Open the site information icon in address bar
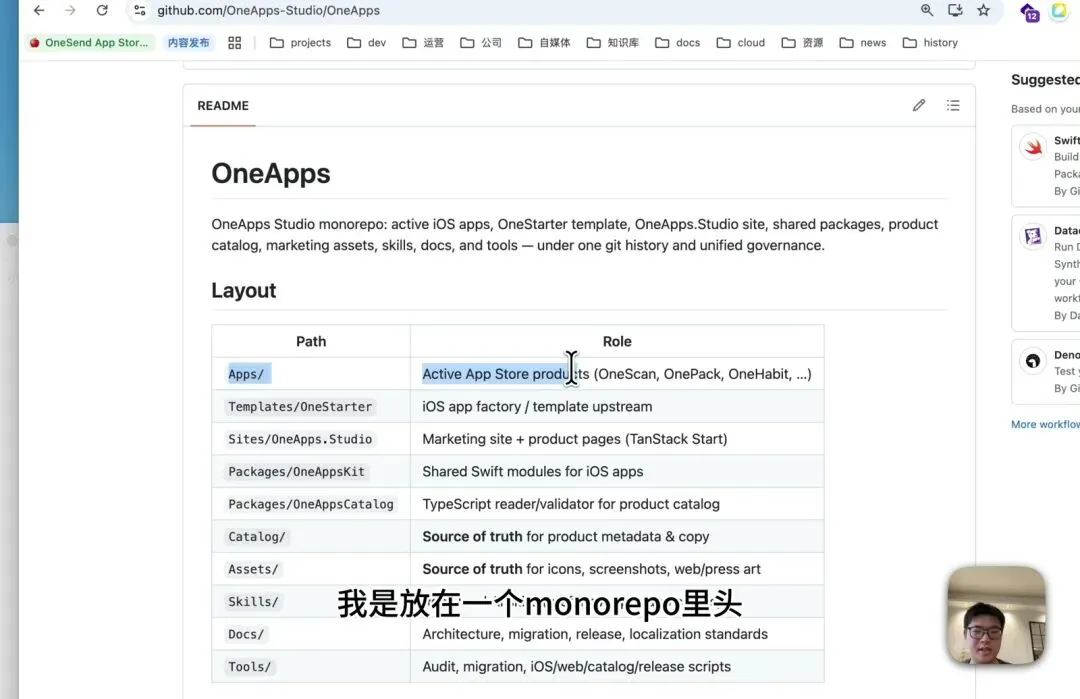The image size is (1080, 699). (x=140, y=10)
